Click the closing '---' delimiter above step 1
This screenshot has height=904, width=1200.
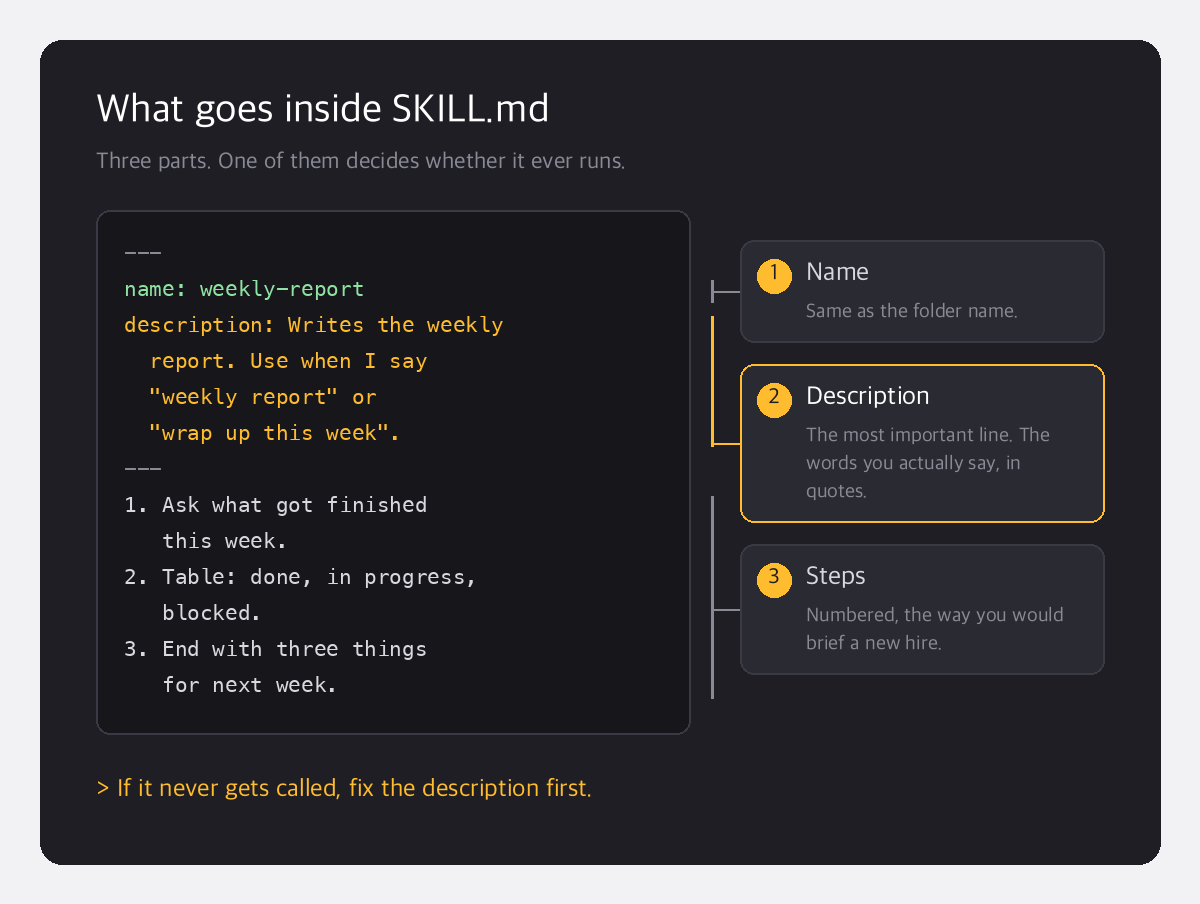tap(142, 469)
